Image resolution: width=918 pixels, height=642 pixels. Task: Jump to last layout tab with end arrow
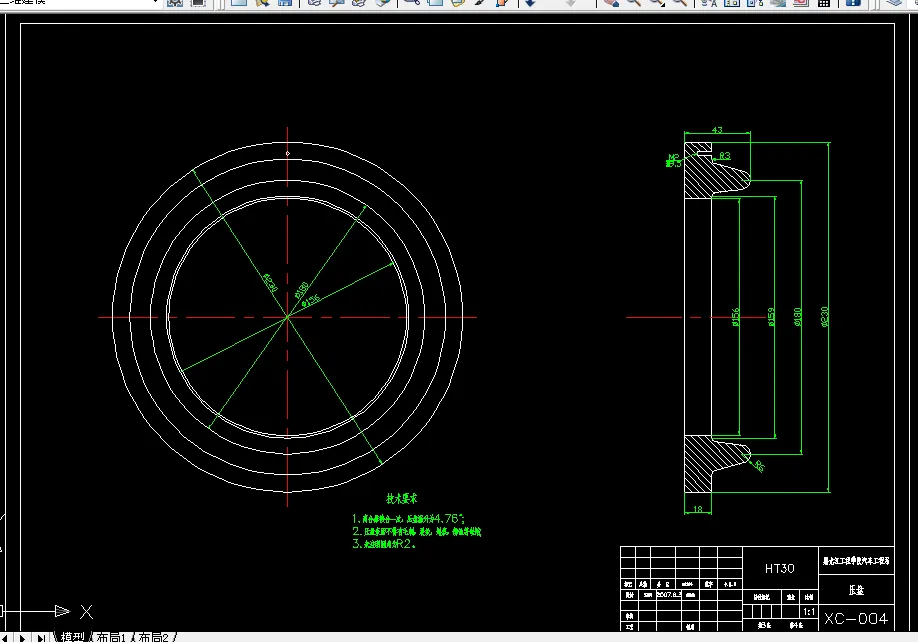pyautogui.click(x=41, y=637)
